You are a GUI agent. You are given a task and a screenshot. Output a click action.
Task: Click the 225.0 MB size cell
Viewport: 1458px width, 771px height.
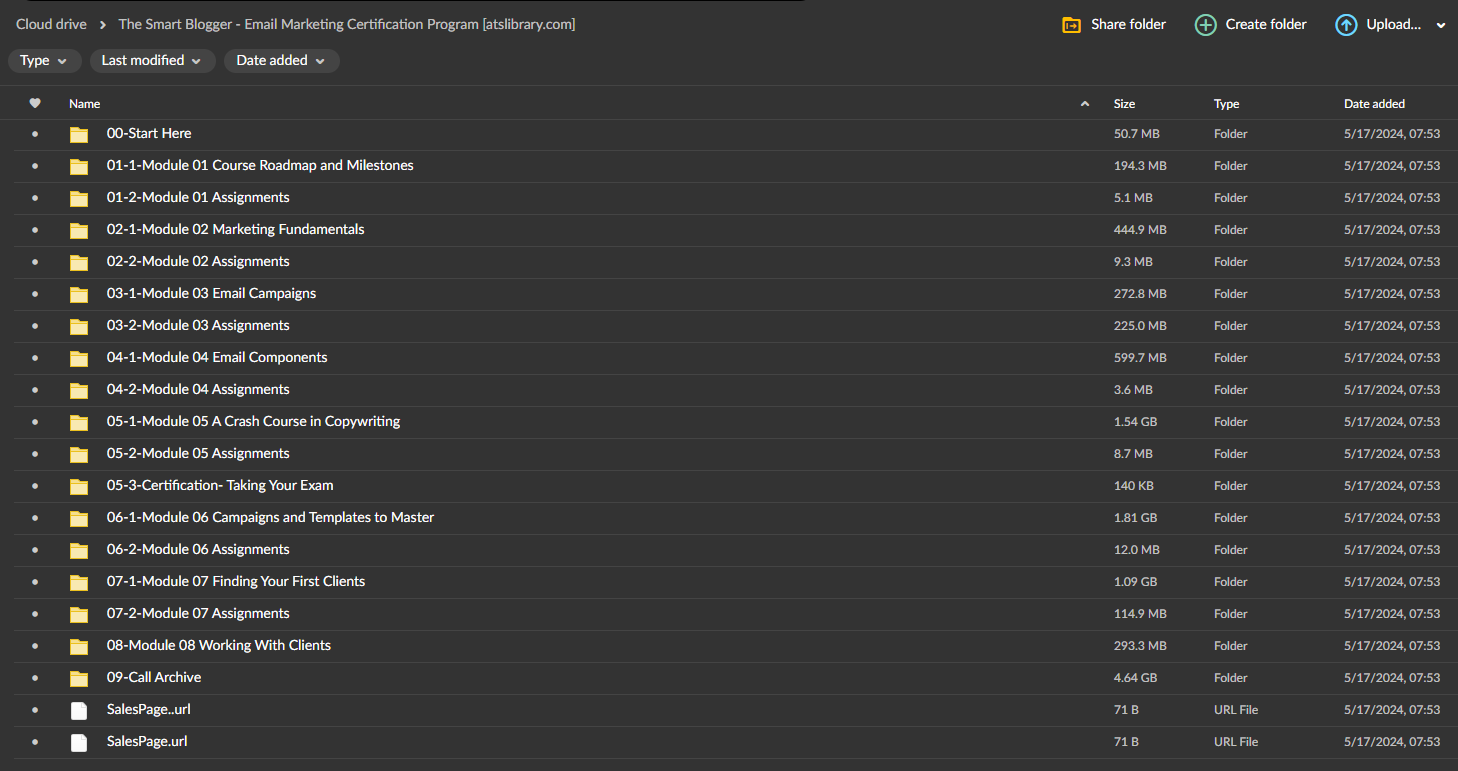pos(1140,326)
